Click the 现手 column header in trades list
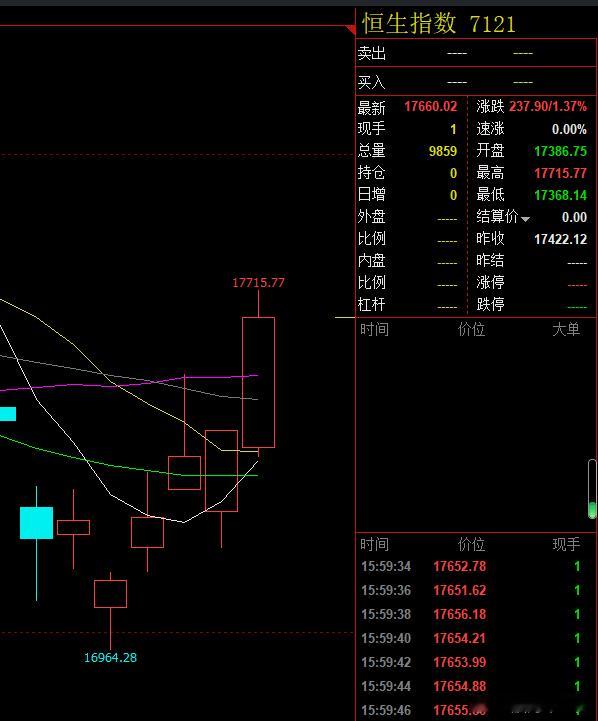The image size is (598, 721). coord(566,544)
